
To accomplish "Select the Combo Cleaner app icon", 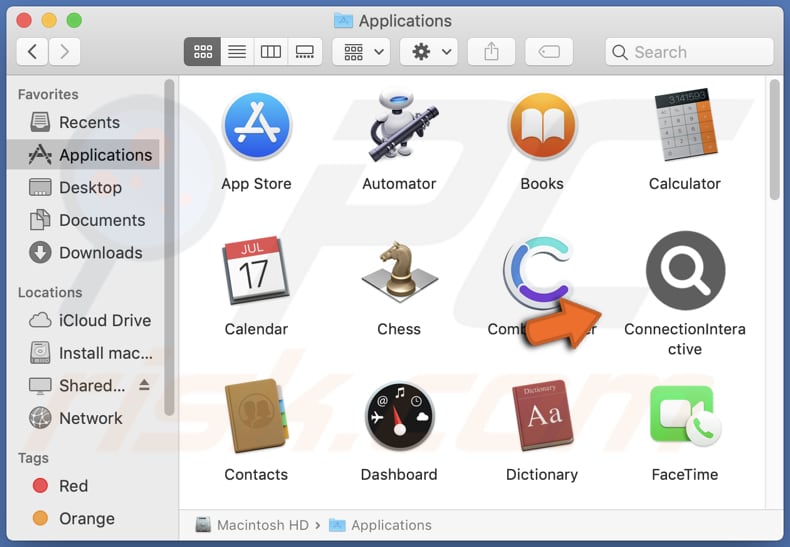I will [x=539, y=272].
